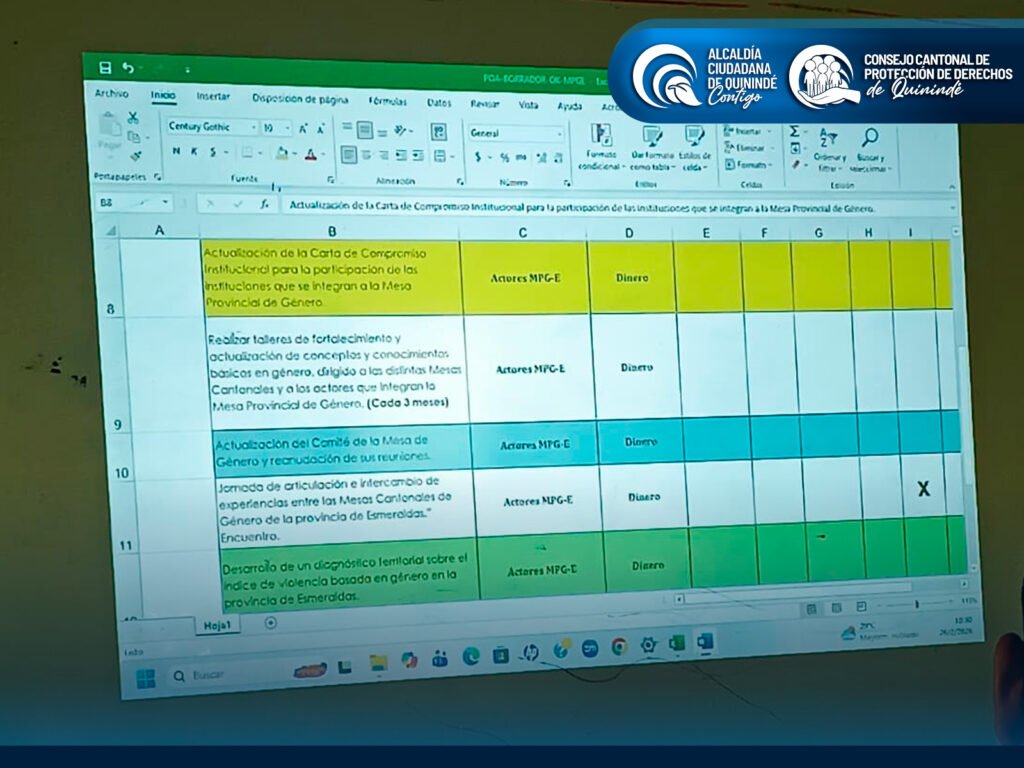Click the Save icon in title bar
This screenshot has width=1024, height=768.
coord(105,68)
